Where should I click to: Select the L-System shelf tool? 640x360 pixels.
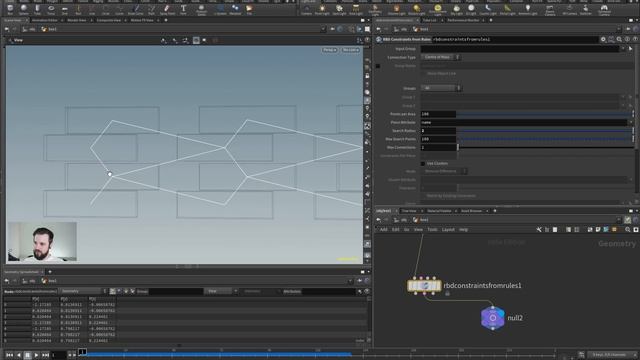220,9
